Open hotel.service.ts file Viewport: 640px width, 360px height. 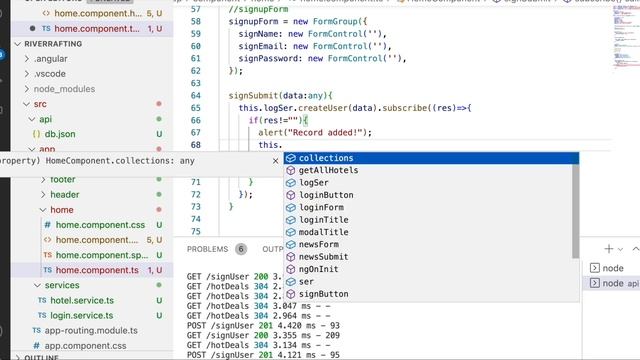pyautogui.click(x=82, y=300)
